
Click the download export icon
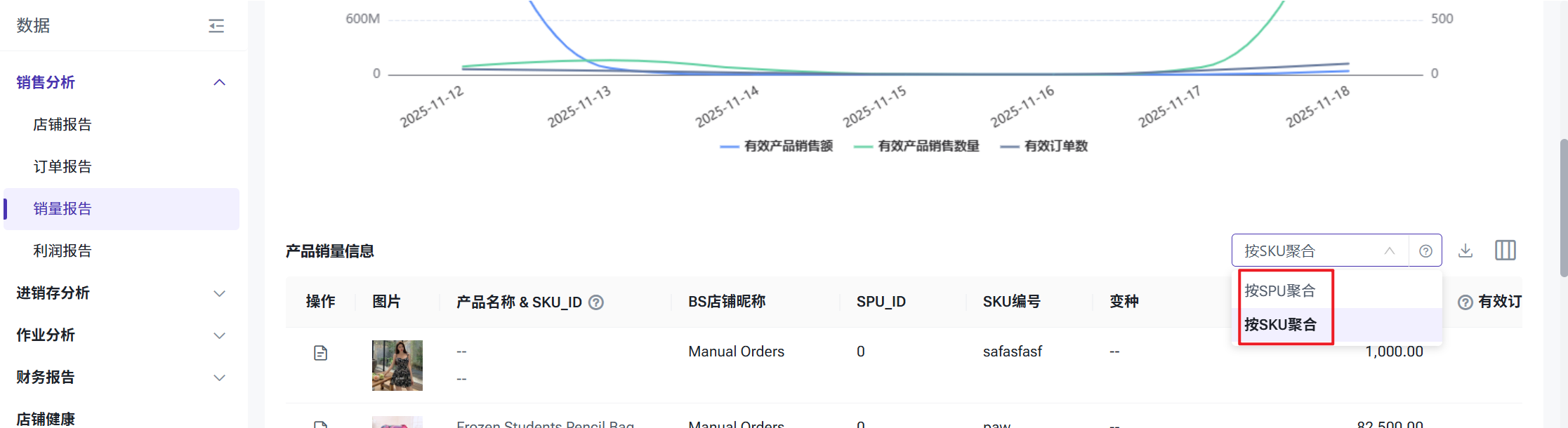pyautogui.click(x=1465, y=250)
